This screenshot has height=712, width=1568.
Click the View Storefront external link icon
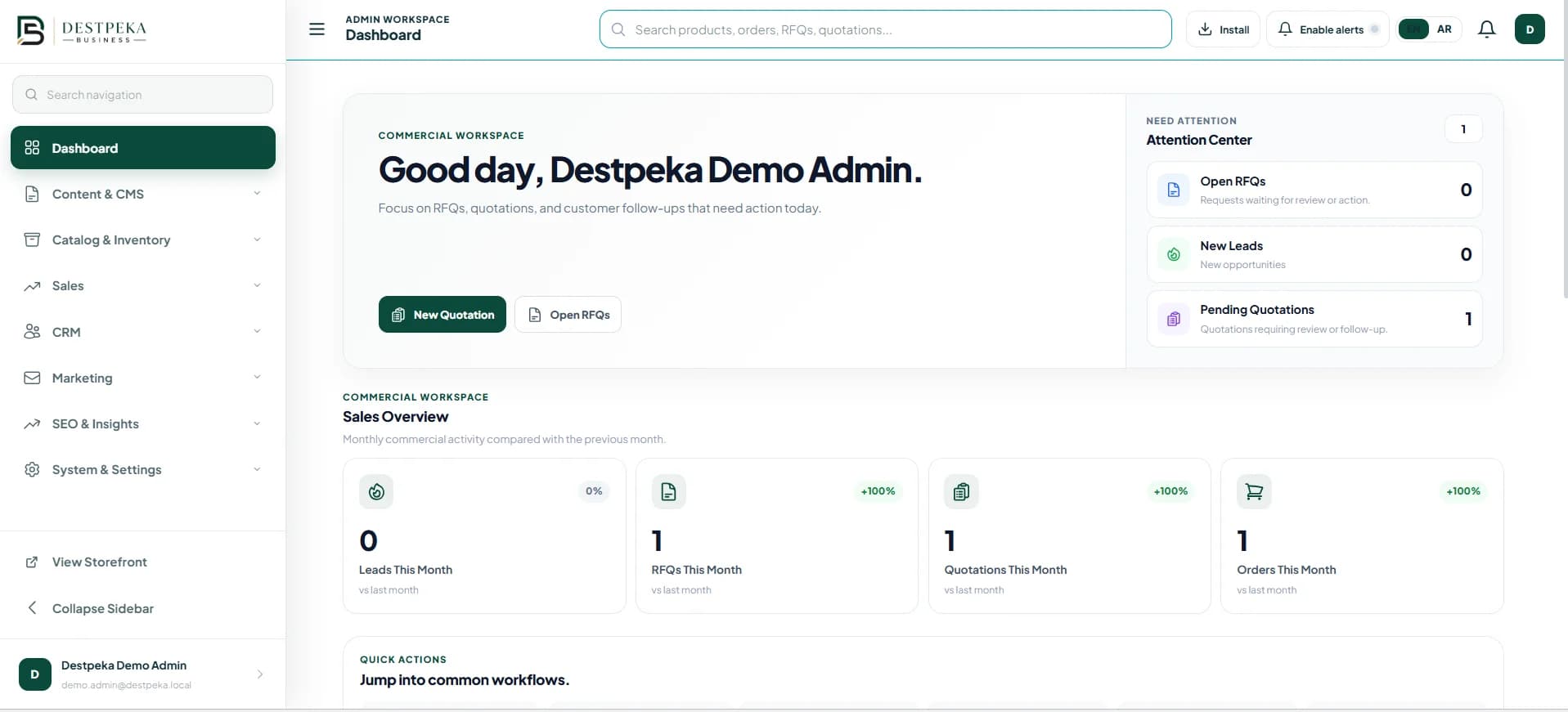point(32,562)
